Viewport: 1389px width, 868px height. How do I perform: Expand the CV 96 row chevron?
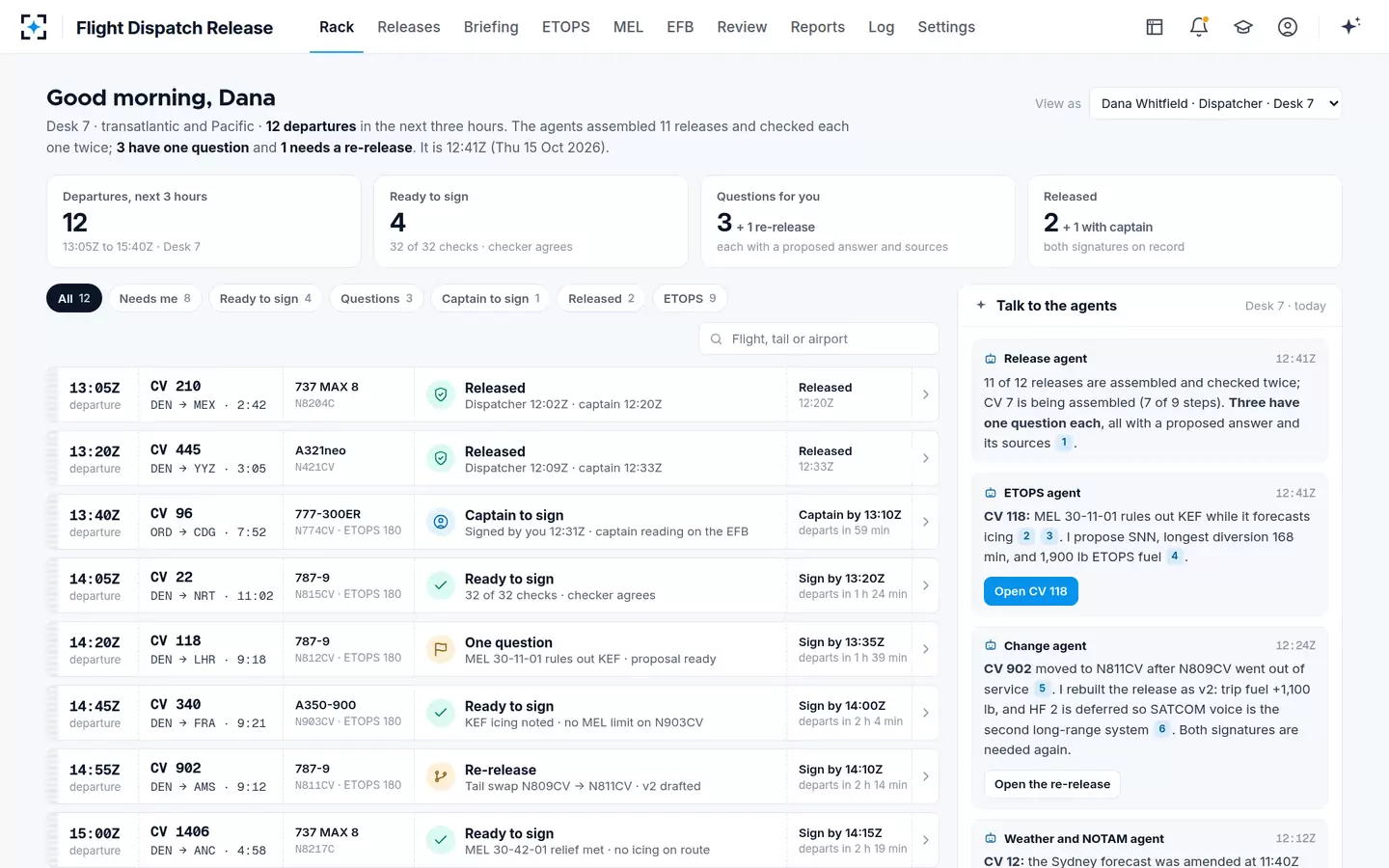click(925, 522)
